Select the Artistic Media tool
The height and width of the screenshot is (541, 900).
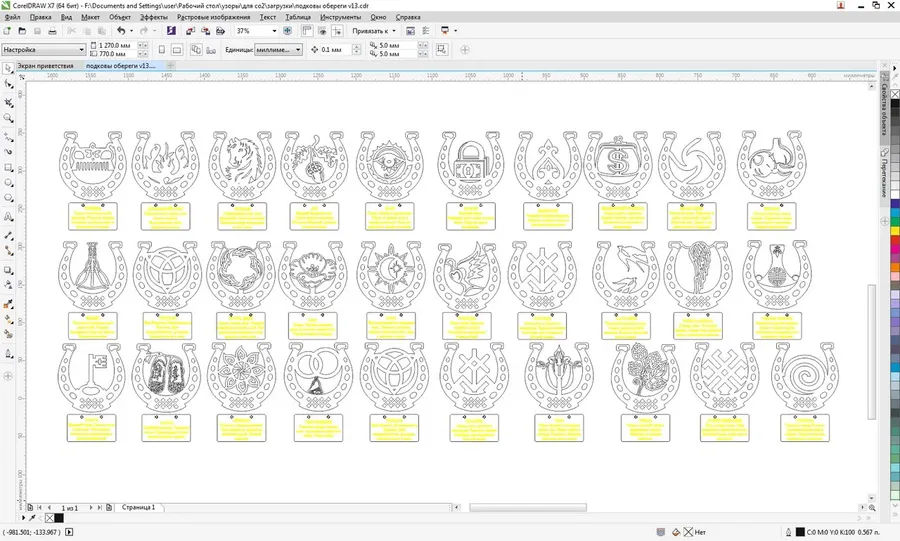click(8, 152)
